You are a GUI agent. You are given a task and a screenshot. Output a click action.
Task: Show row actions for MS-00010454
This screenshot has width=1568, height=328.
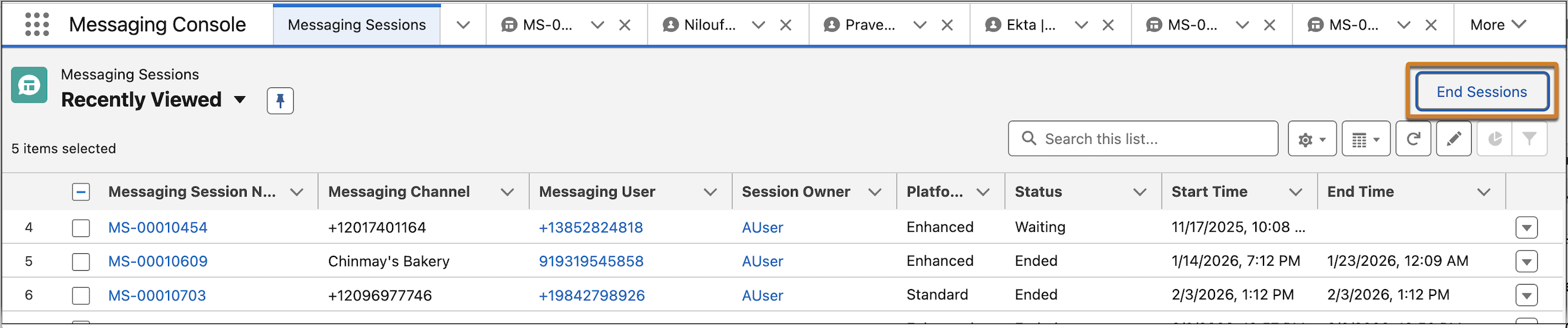[1526, 227]
